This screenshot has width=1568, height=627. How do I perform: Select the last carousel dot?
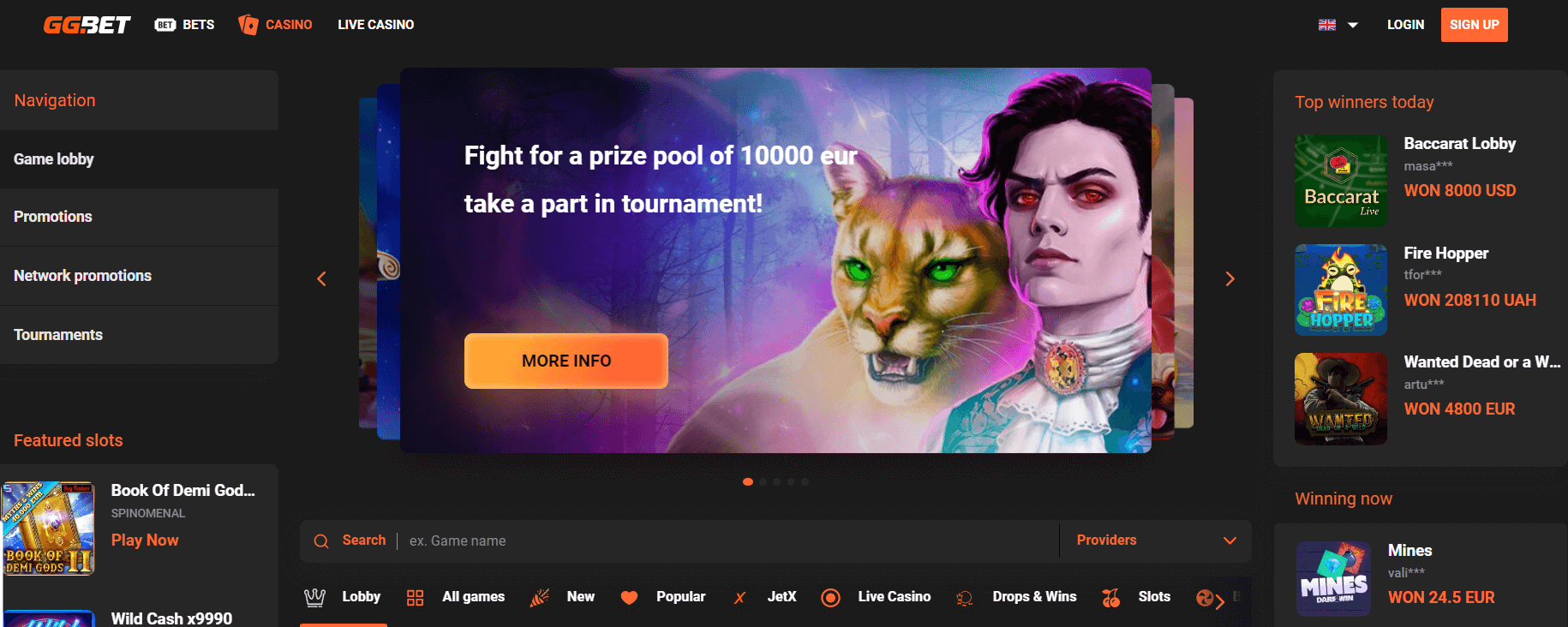click(805, 481)
